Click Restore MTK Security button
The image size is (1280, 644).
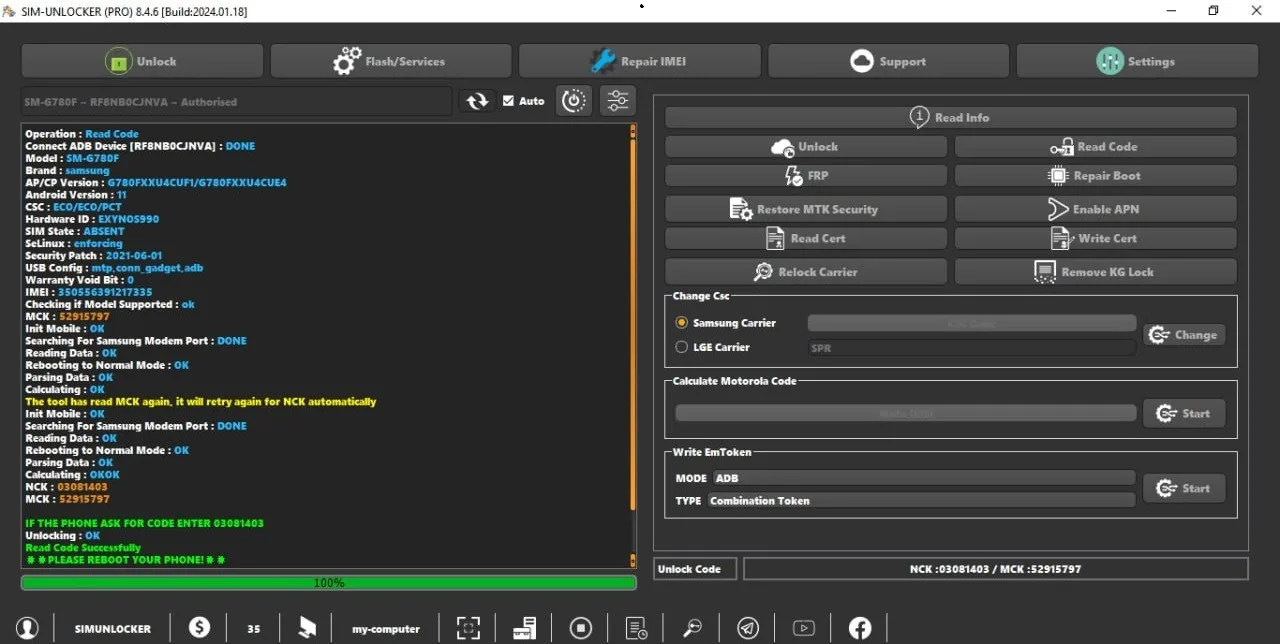(805, 209)
